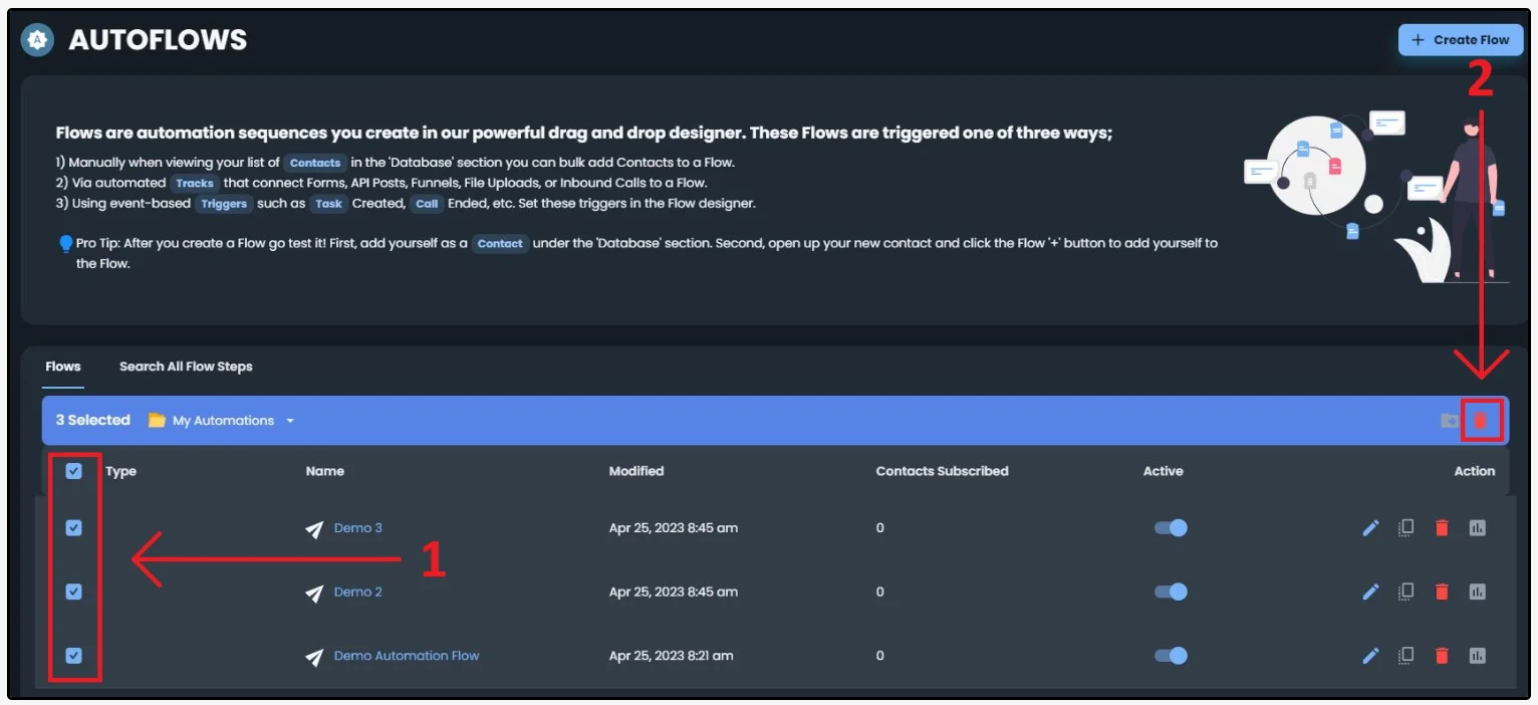This screenshot has height=705, width=1538.
Task: Uncheck the Demo Automation Flow row checkbox
Action: tap(74, 656)
